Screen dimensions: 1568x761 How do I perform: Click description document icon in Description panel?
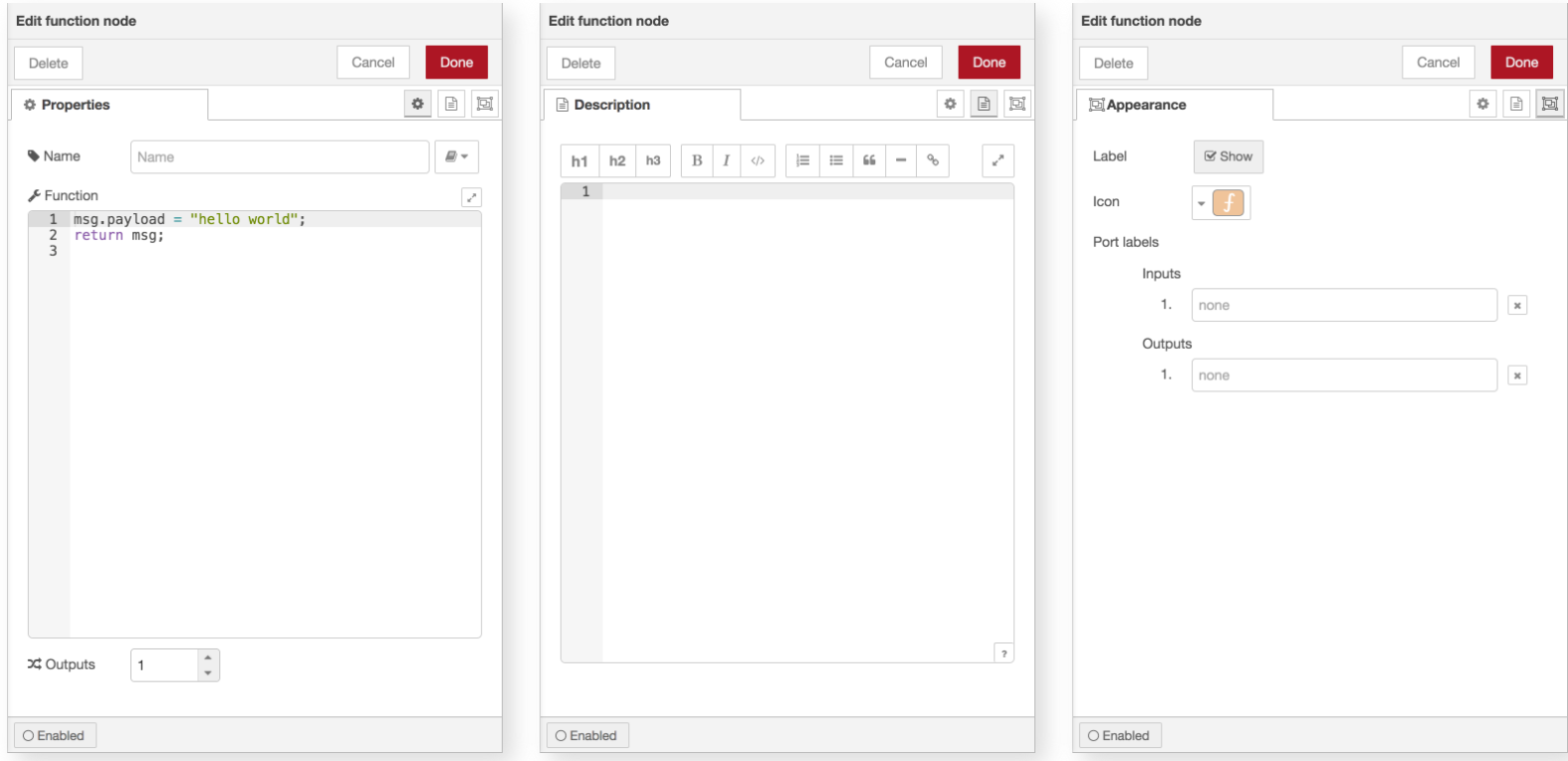pos(984,104)
